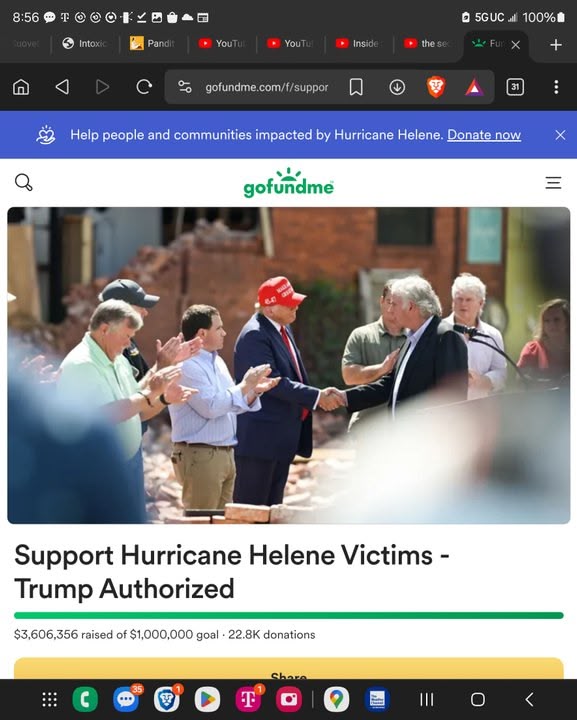This screenshot has height=720, width=577.
Task: Open Brave Shields lion icon
Action: [x=436, y=87]
